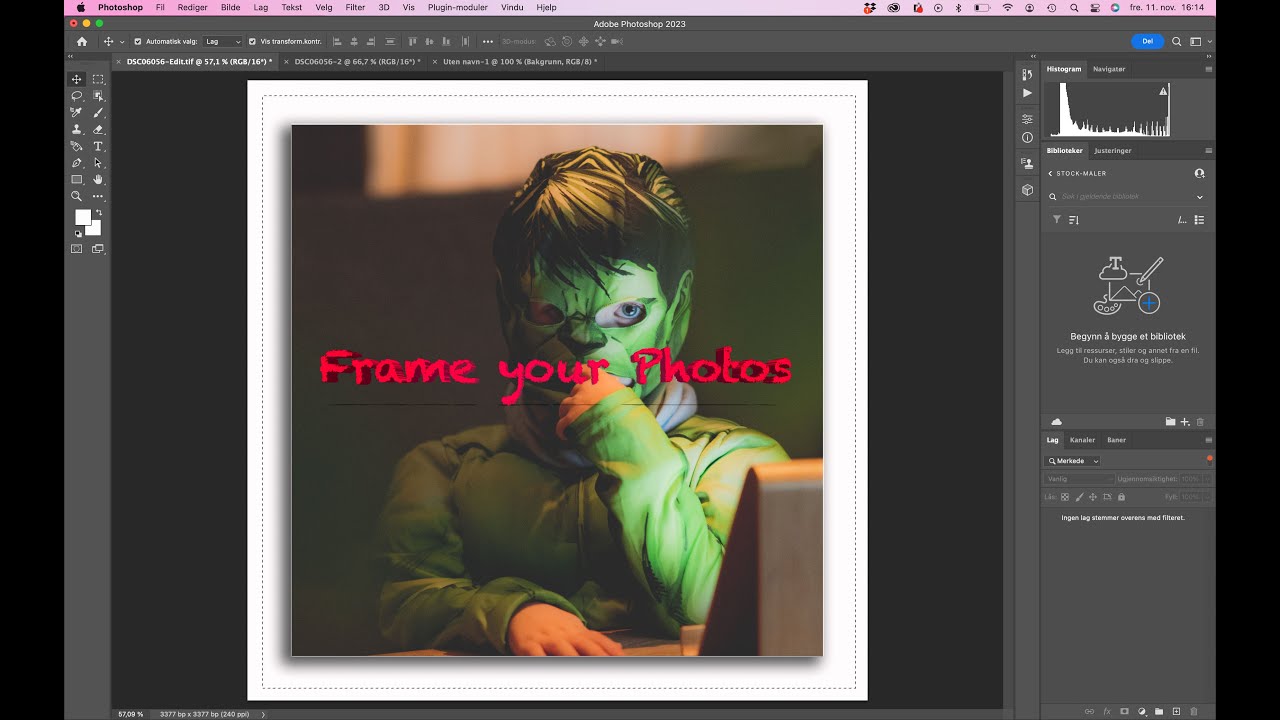The height and width of the screenshot is (720, 1280).
Task: Switch to DSC06056-2 document tab
Action: pos(357,62)
